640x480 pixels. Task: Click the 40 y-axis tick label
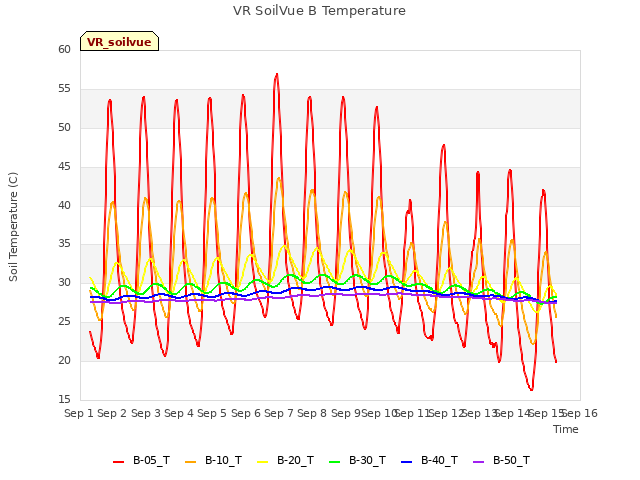point(64,205)
